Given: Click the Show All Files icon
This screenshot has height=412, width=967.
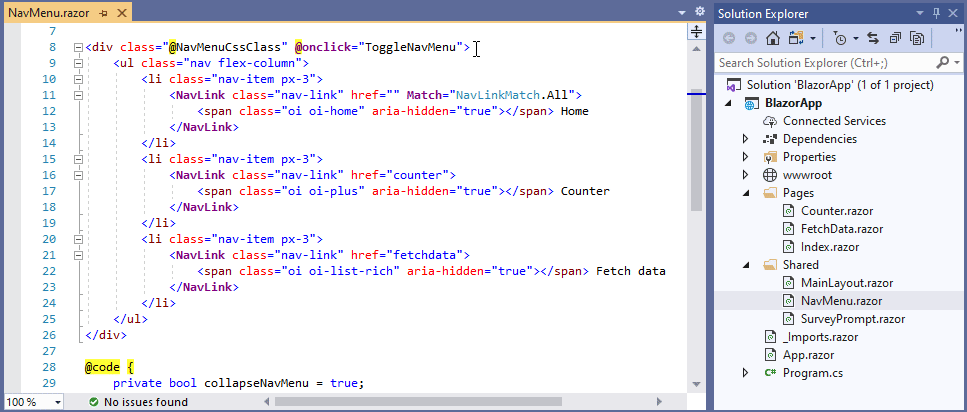Looking at the screenshot, I should point(918,38).
